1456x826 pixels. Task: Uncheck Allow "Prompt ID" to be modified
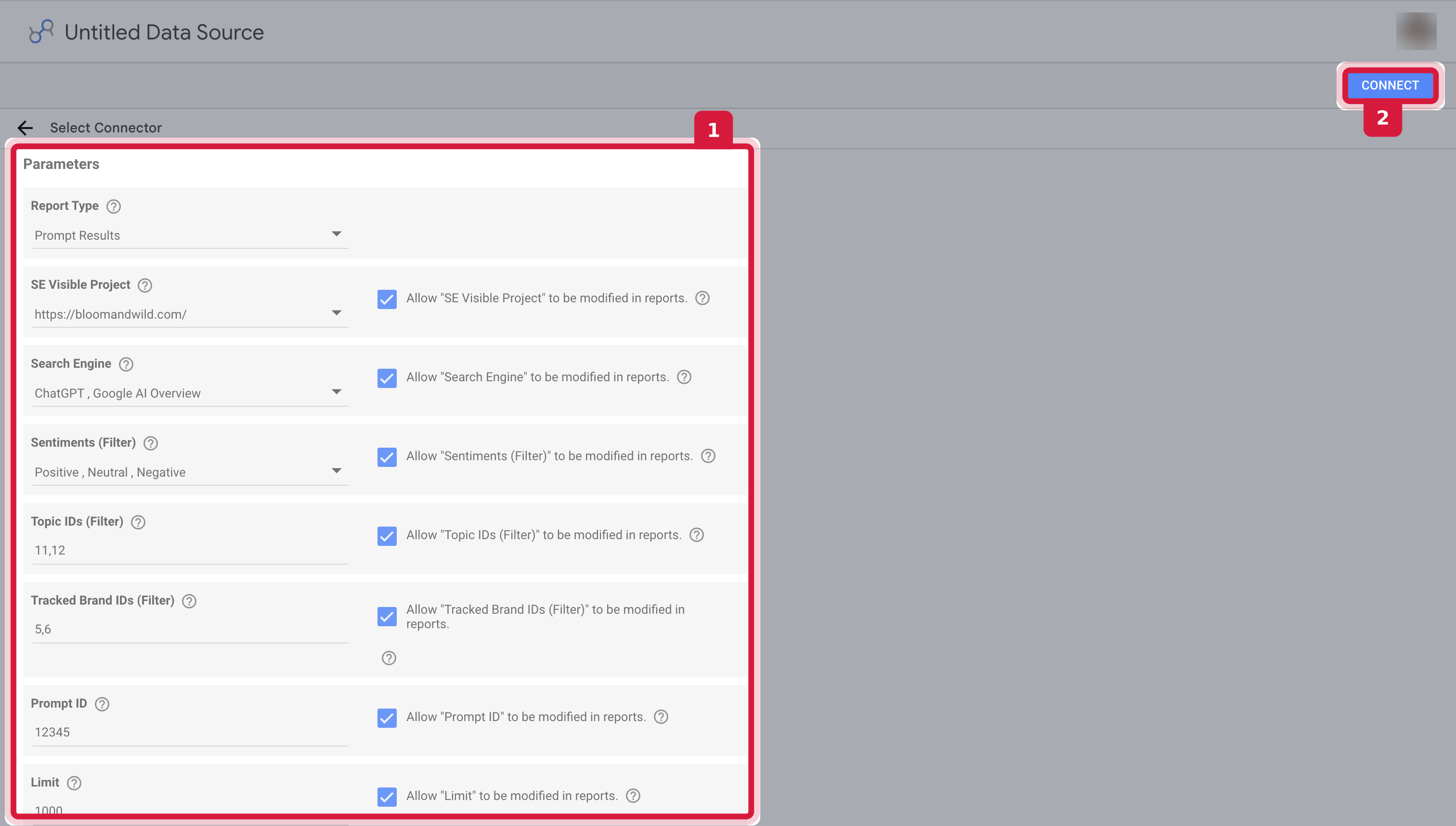(387, 718)
